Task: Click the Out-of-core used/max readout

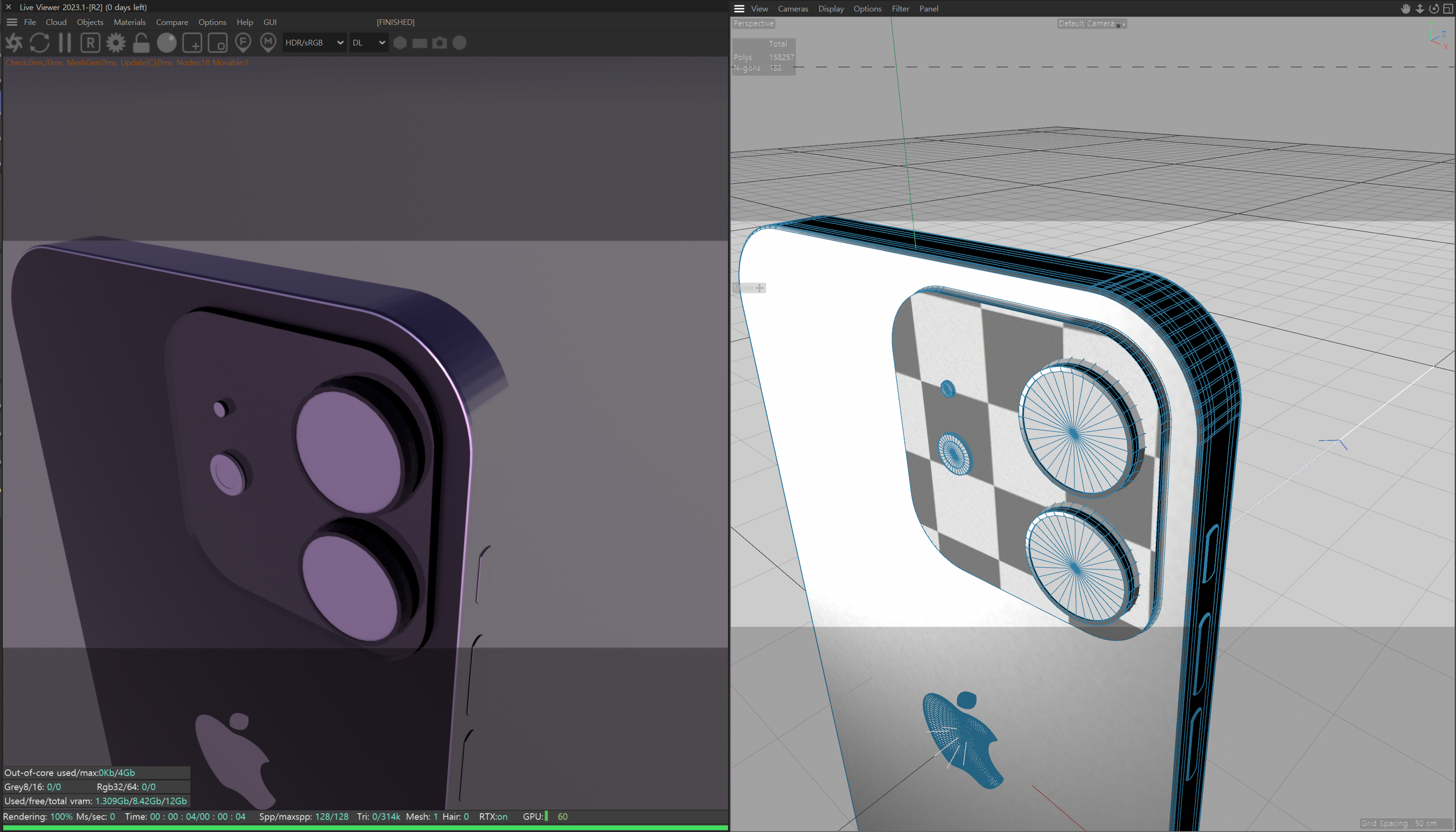Action: click(70, 773)
